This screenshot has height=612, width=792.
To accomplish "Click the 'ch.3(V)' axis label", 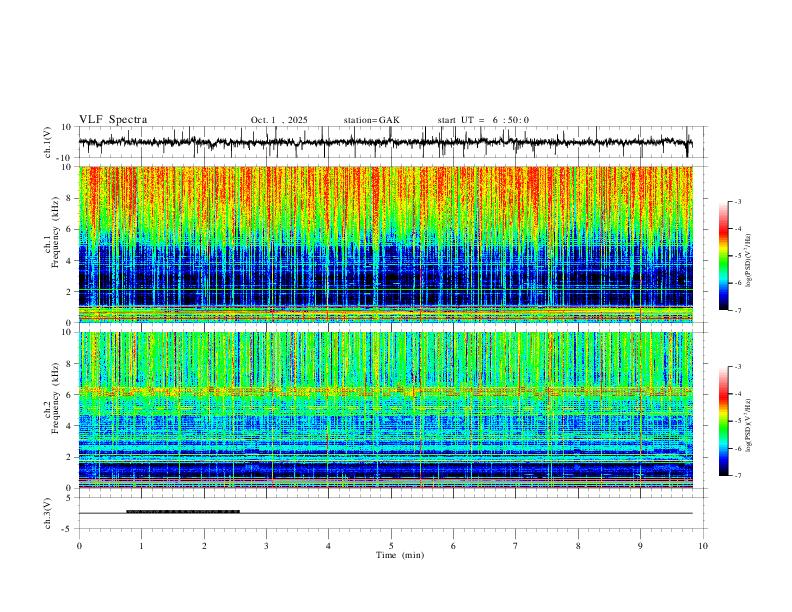I will 47,513.
